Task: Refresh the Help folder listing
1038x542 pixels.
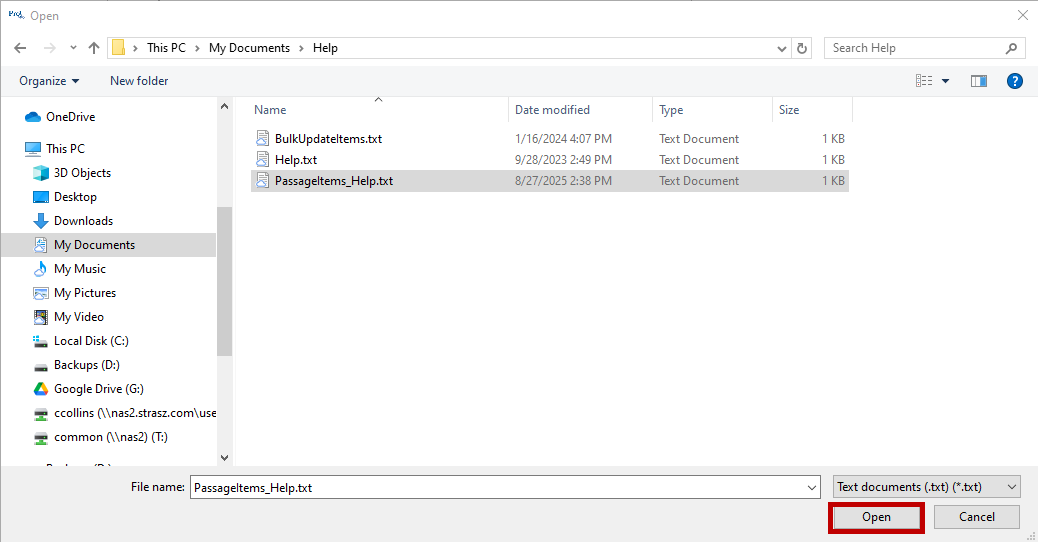Action: [x=802, y=48]
